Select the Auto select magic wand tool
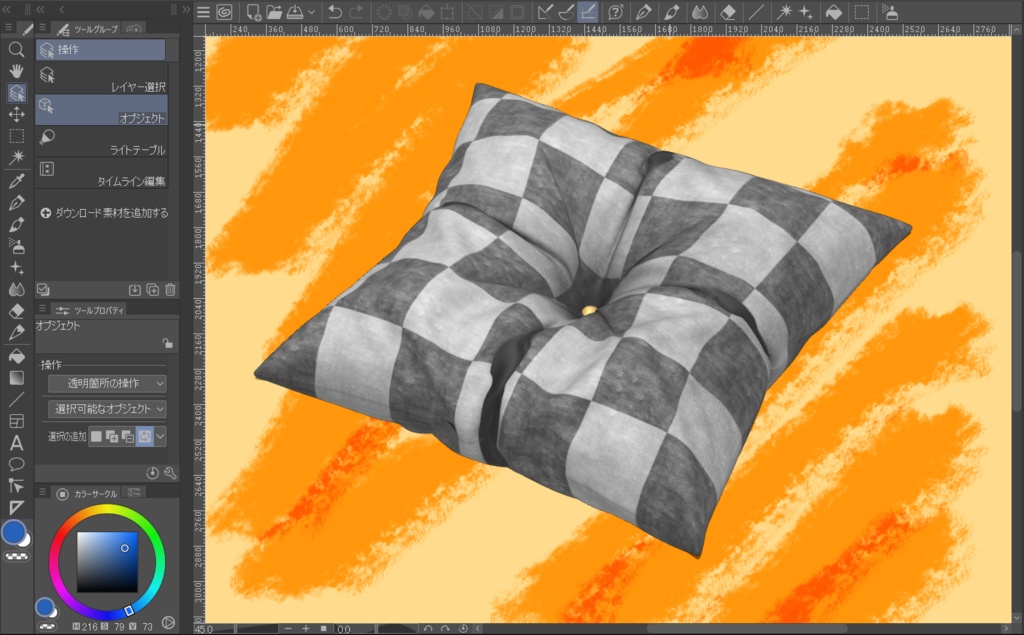Viewport: 1024px width, 635px height. click(x=16, y=157)
